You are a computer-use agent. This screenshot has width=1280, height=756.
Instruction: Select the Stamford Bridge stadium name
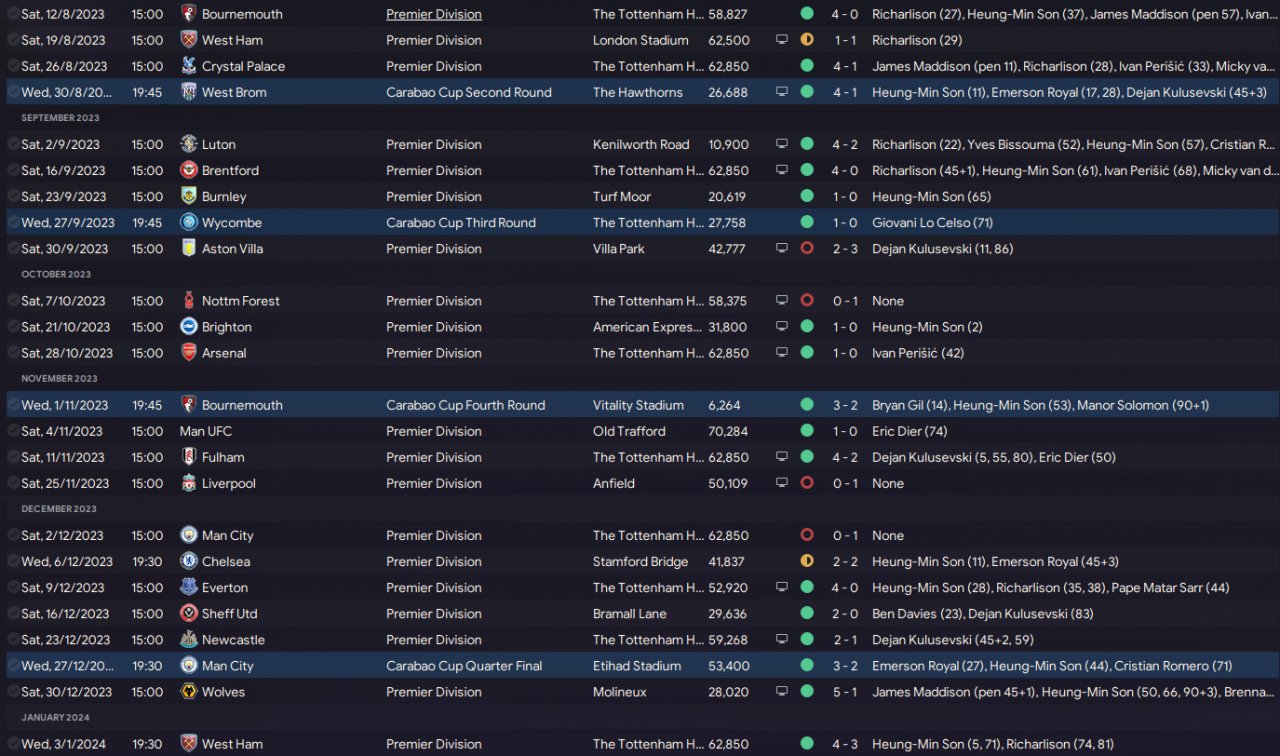pos(640,561)
